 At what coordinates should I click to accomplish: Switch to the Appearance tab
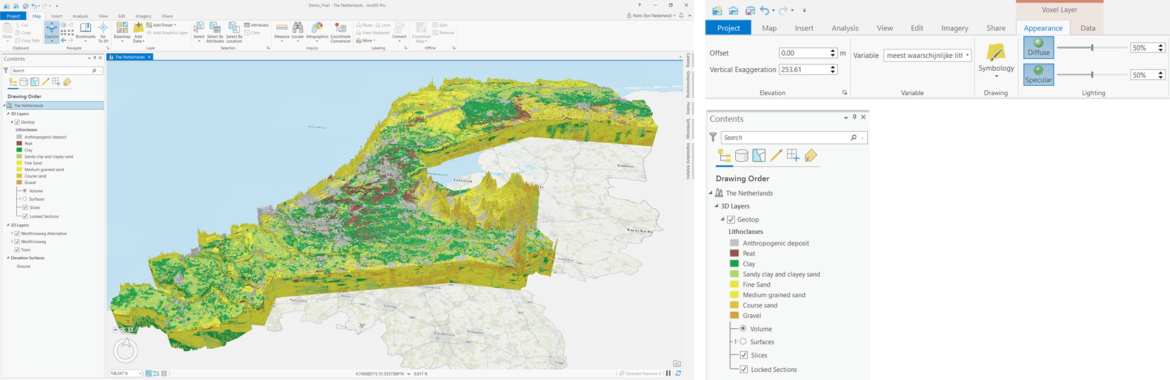coord(1043,28)
